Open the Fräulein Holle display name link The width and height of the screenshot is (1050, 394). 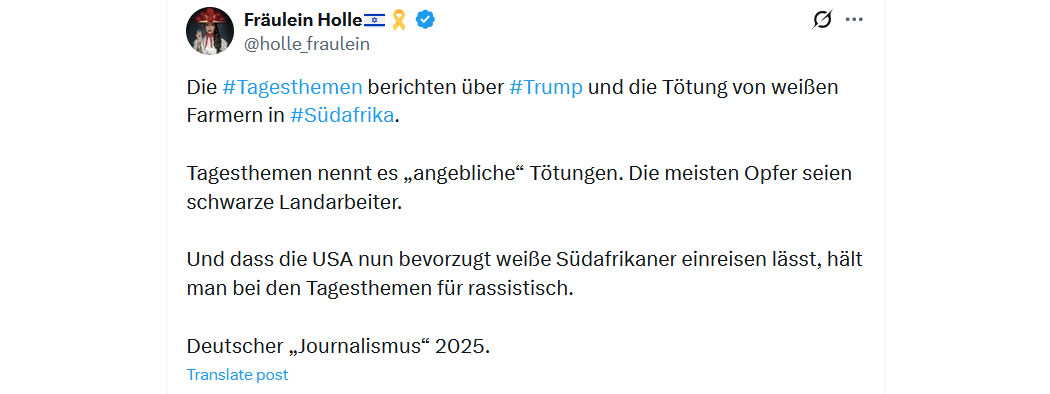[302, 20]
